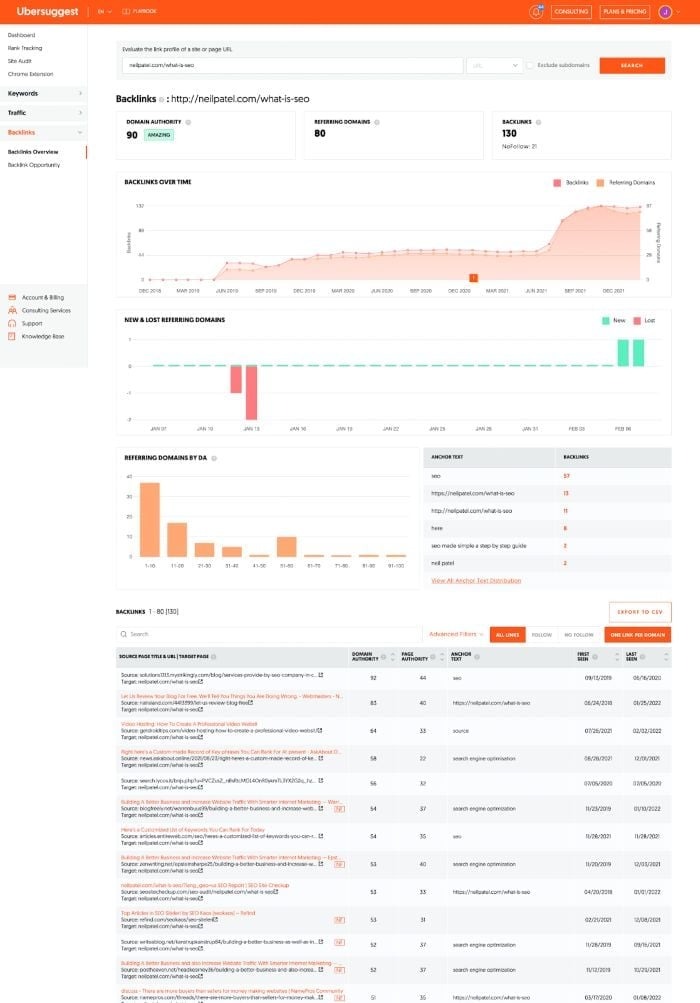Click the Consulting button in header
Image resolution: width=700 pixels, height=1003 pixels.
pos(571,12)
